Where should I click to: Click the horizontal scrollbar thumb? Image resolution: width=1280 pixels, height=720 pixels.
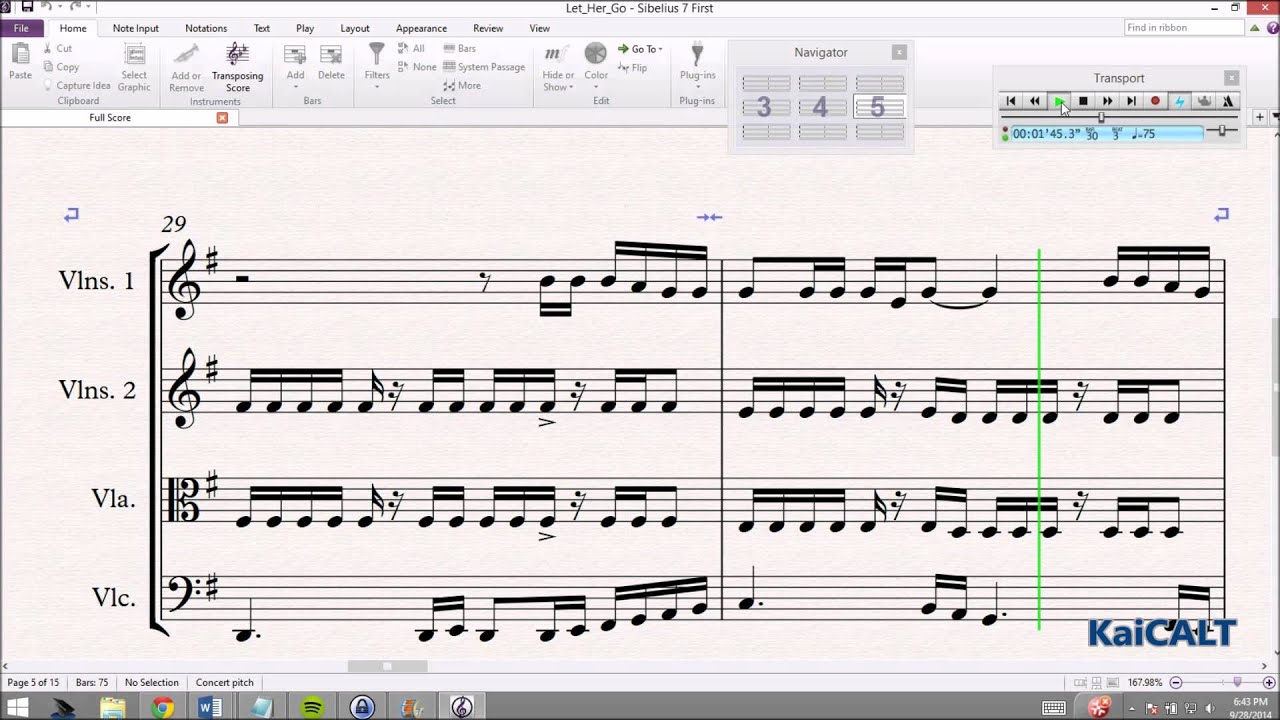(x=387, y=666)
